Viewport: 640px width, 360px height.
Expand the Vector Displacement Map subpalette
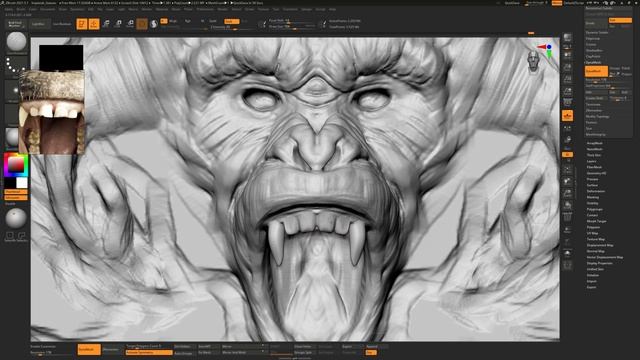coord(604,257)
